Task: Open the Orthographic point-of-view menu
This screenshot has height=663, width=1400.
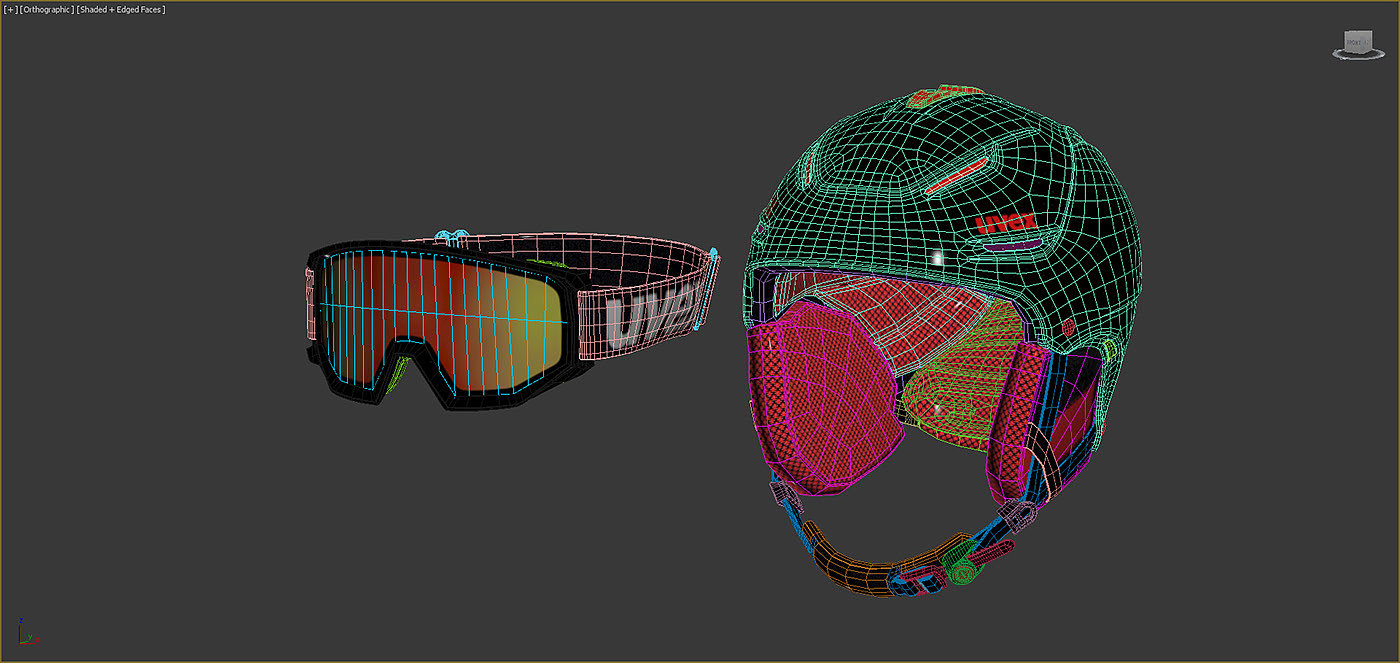Action: (x=47, y=9)
